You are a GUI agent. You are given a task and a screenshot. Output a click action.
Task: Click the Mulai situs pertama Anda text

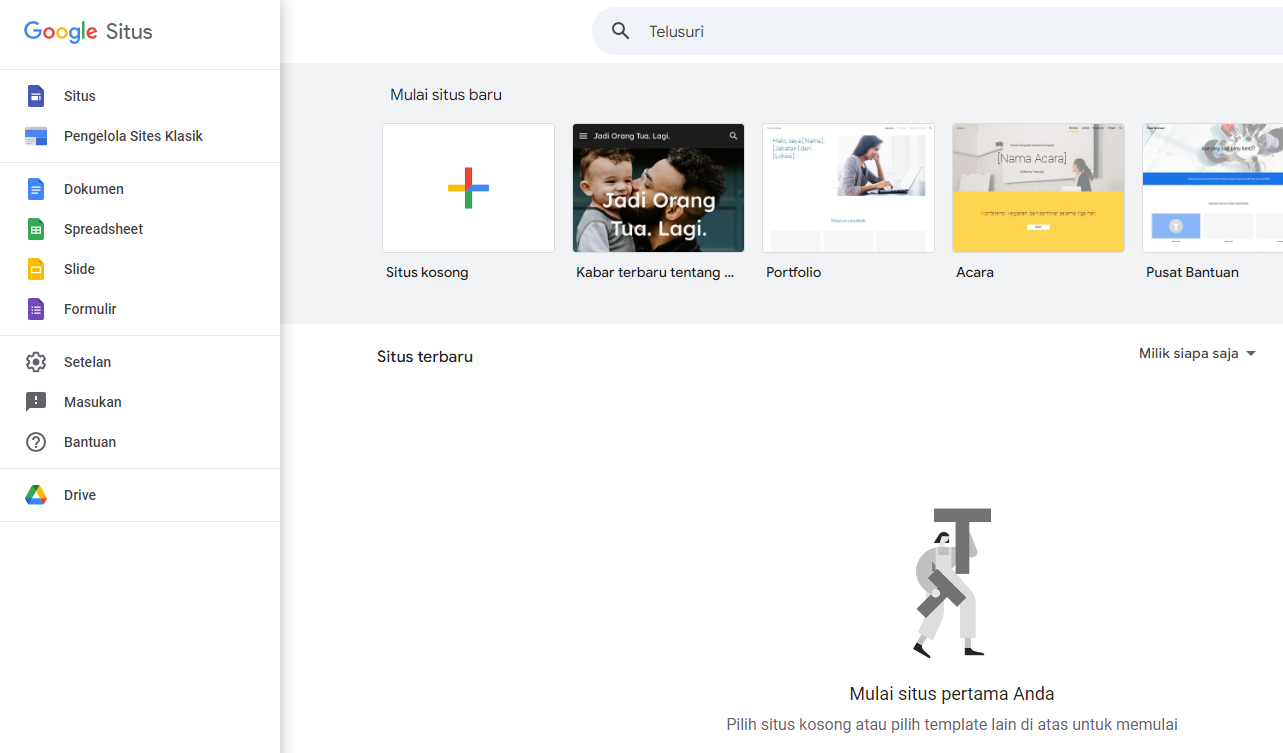[x=952, y=694]
